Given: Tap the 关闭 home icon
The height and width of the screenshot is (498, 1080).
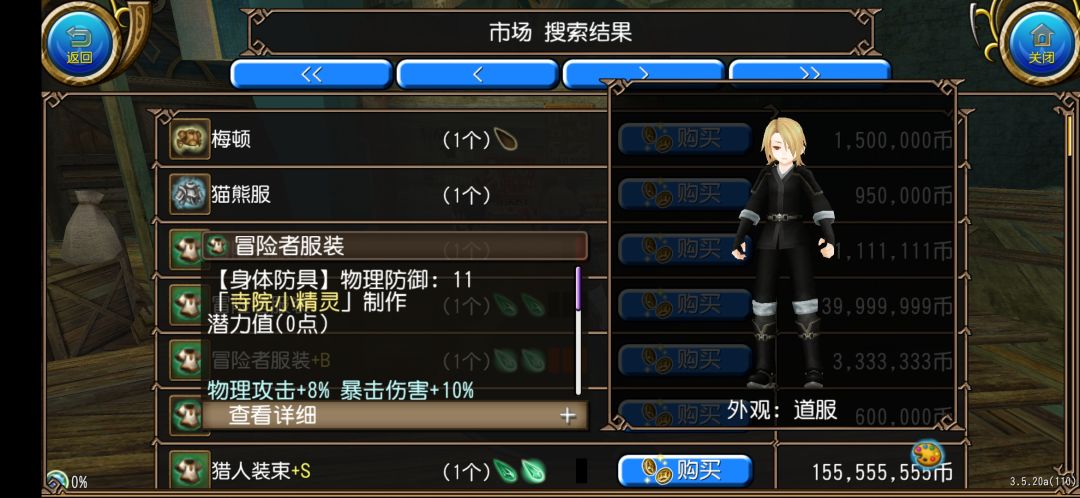Looking at the screenshot, I should [1041, 43].
